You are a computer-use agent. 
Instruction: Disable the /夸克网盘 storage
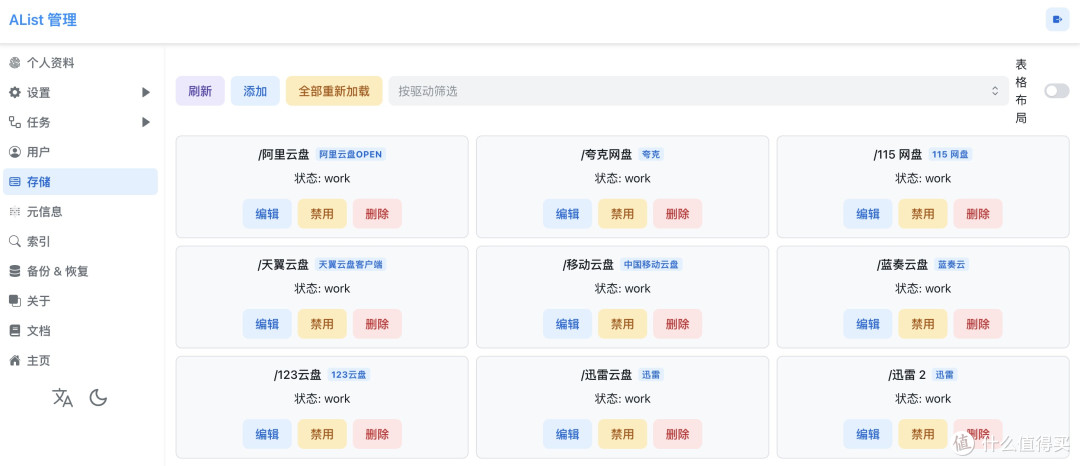623,213
